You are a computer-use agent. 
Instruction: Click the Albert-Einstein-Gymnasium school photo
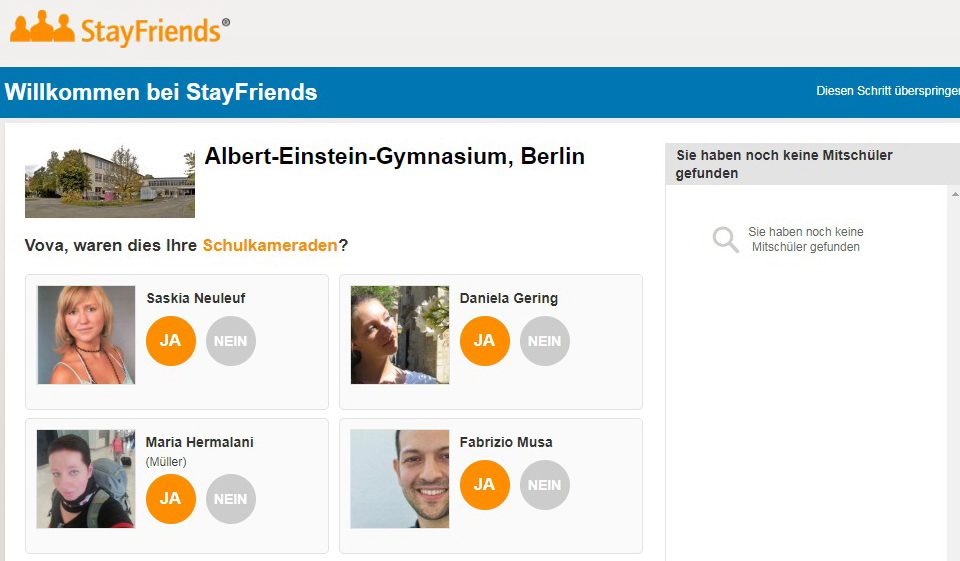pyautogui.click(x=110, y=181)
